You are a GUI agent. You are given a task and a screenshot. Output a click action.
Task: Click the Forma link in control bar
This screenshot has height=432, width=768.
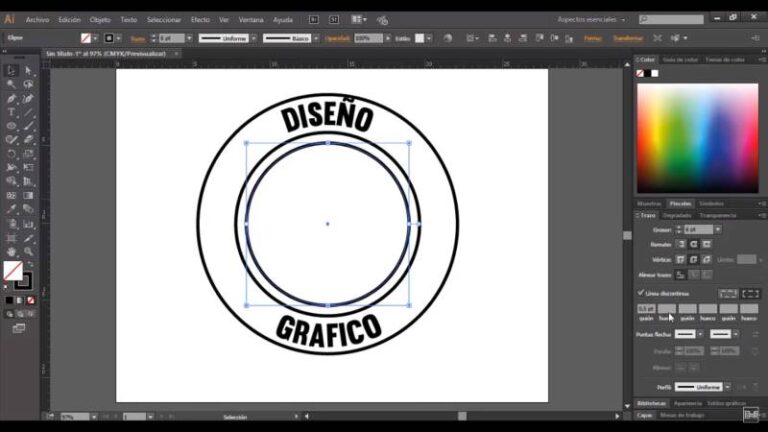coord(593,38)
